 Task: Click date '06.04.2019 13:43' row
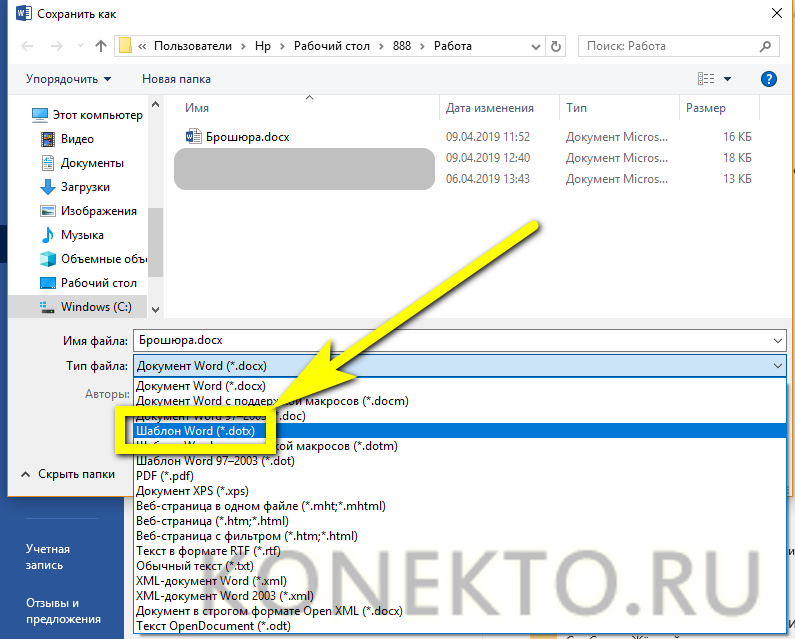coord(488,179)
